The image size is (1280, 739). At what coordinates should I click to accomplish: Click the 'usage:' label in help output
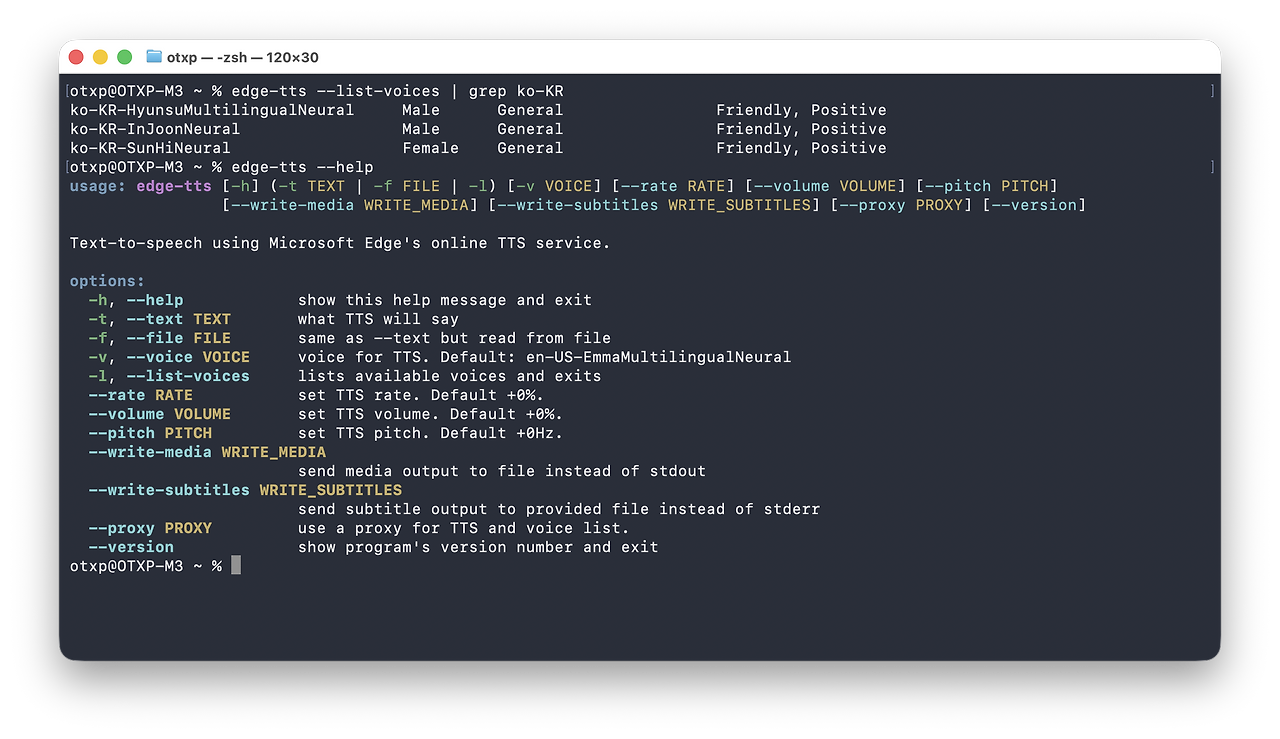click(x=98, y=186)
